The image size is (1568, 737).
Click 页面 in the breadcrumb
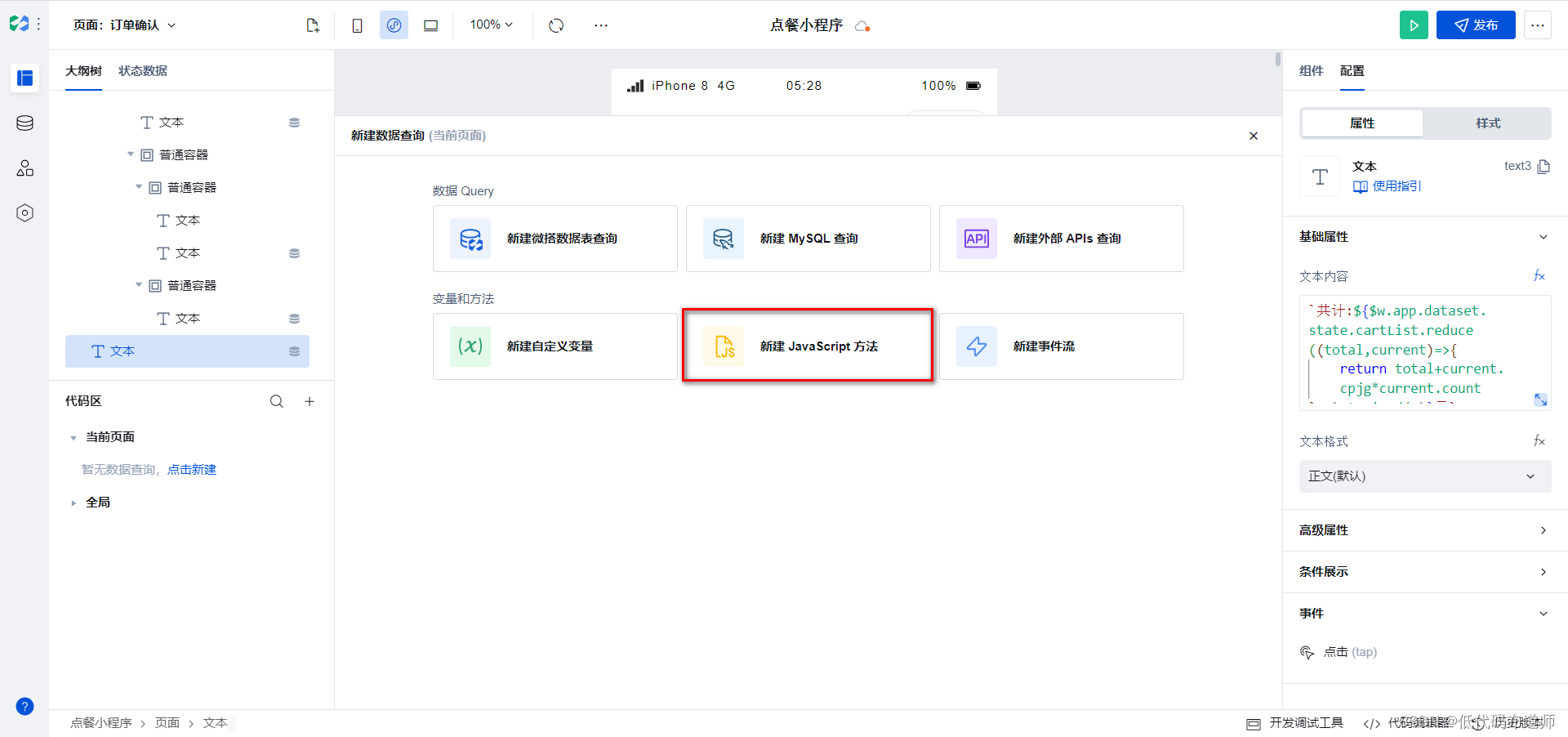[x=167, y=723]
